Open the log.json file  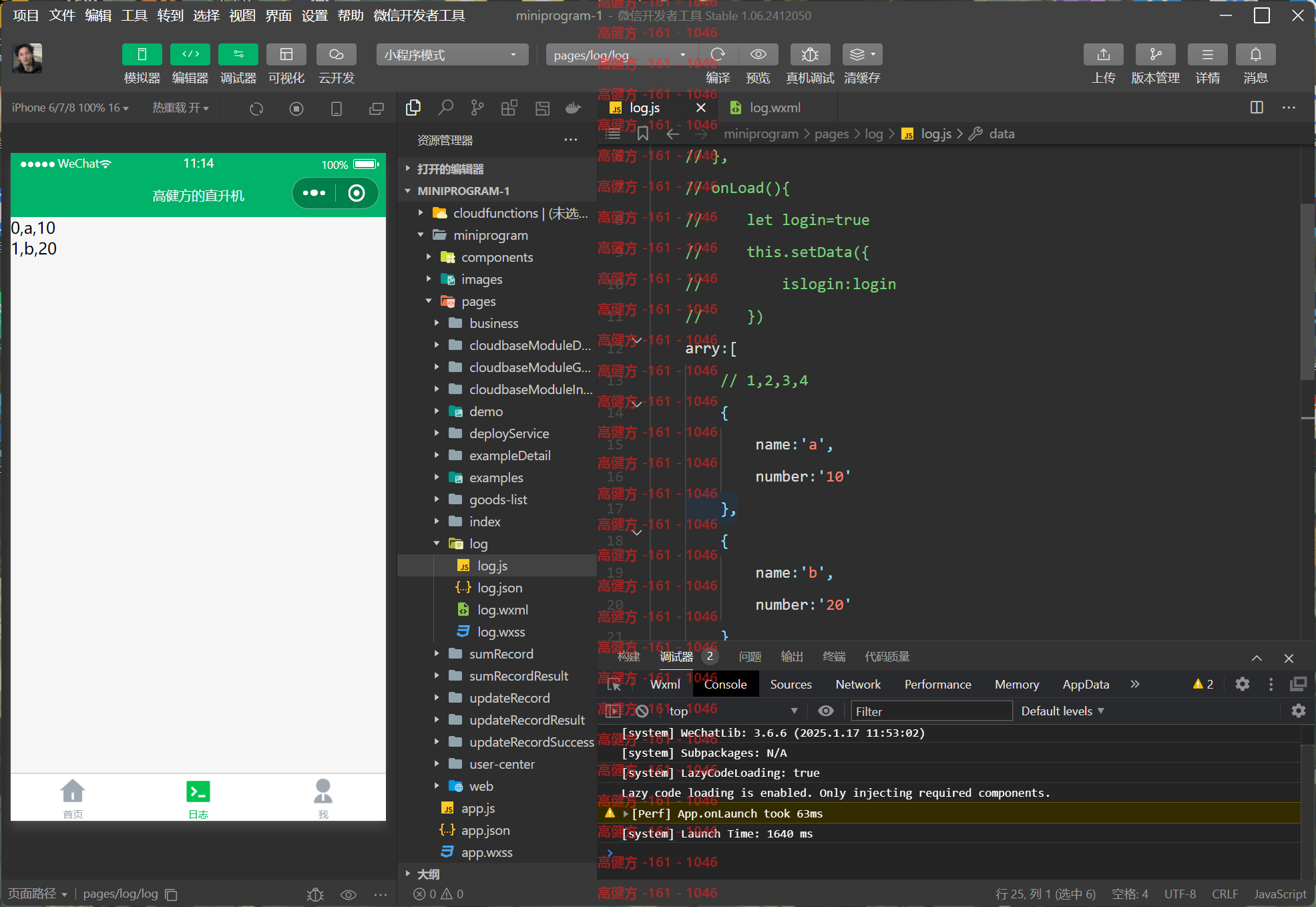tap(497, 588)
